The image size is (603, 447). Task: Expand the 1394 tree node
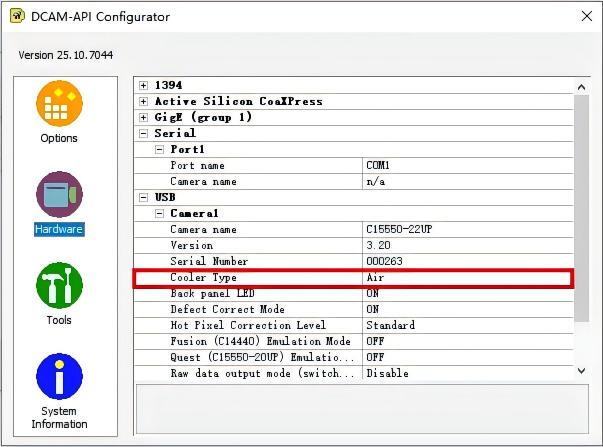coord(143,85)
